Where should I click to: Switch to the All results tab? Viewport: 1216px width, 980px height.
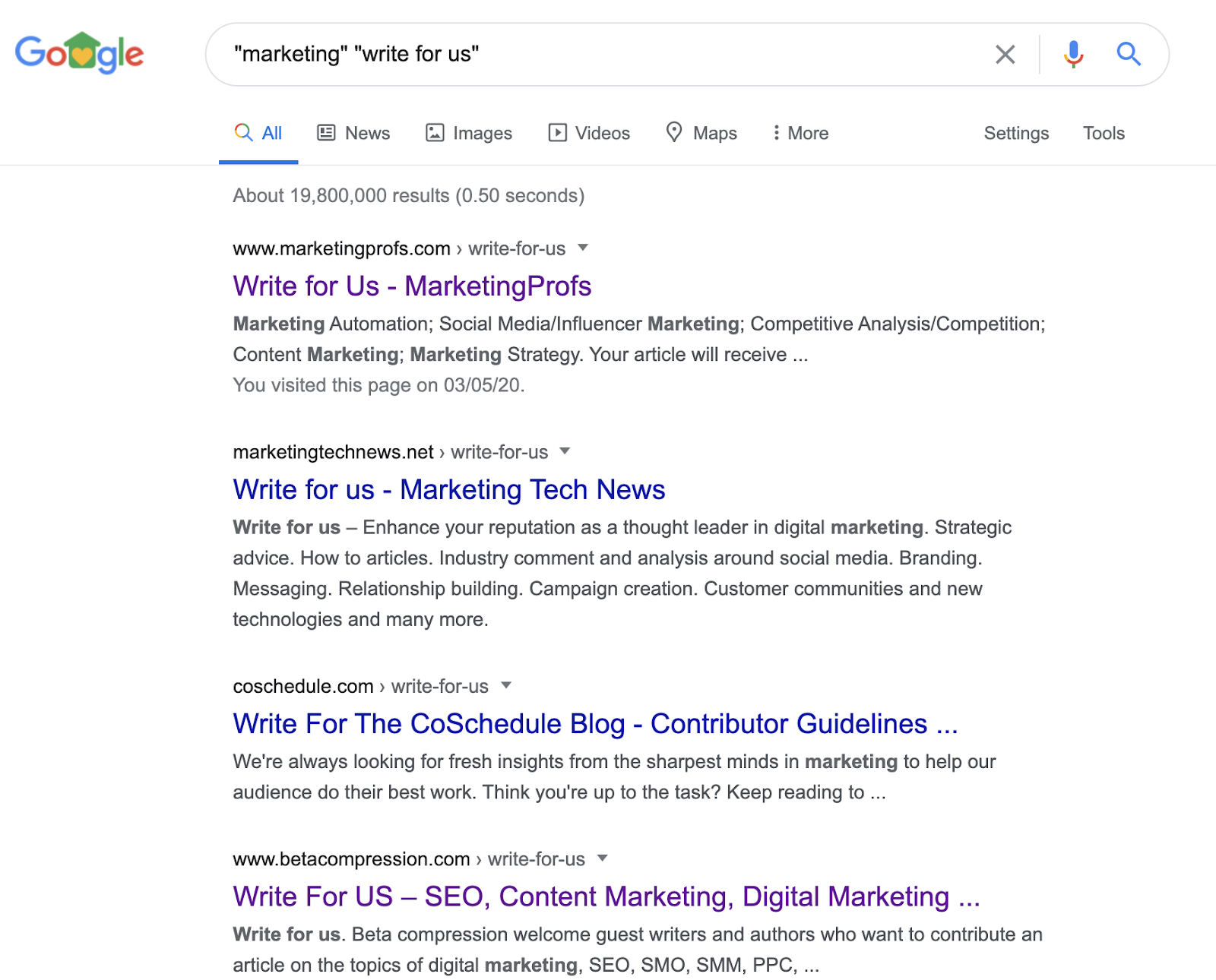[x=258, y=133]
